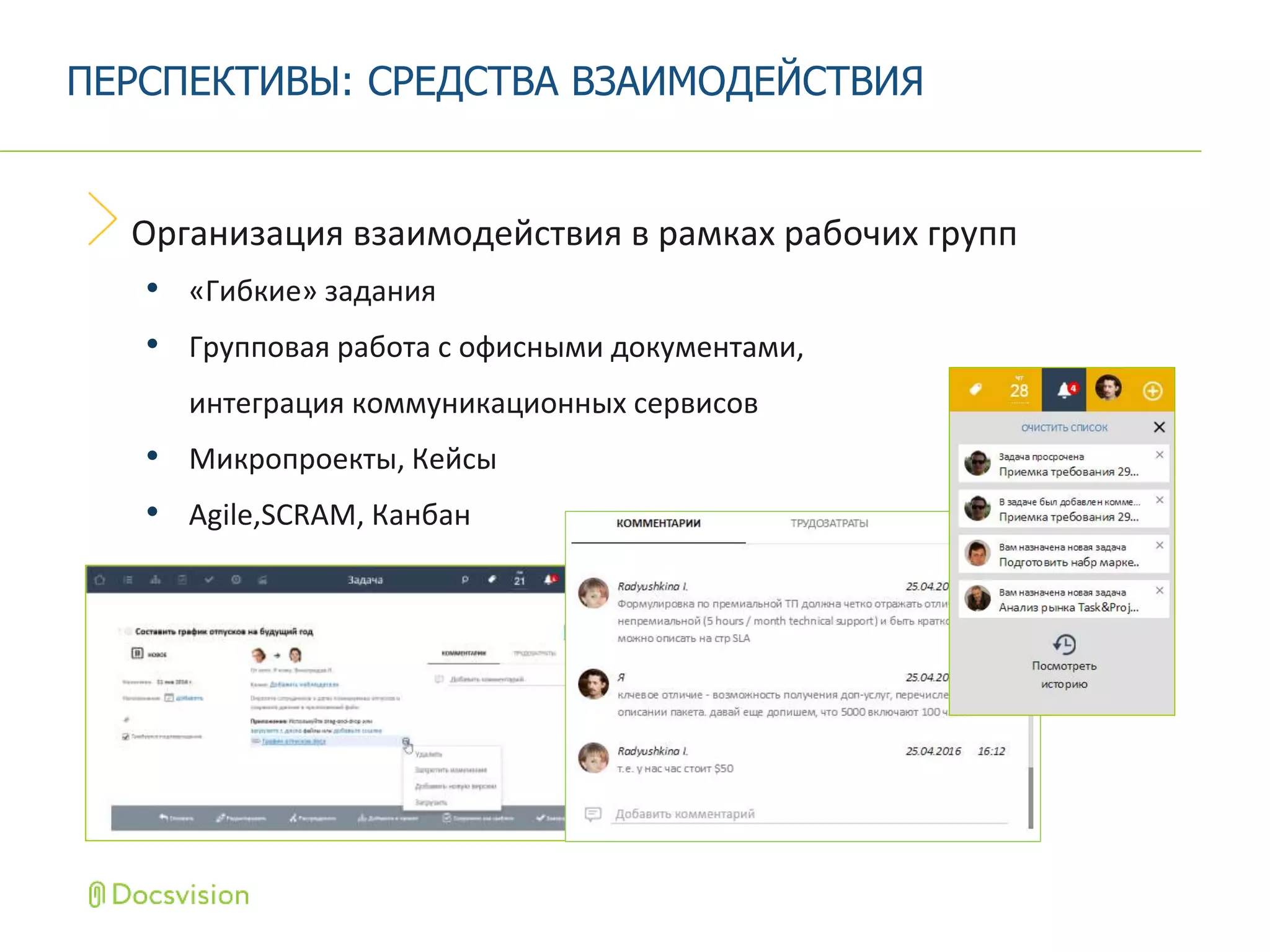The image size is (1270, 952).
Task: Toggle the confirmation-required checkbox in the task window
Action: 126,737
